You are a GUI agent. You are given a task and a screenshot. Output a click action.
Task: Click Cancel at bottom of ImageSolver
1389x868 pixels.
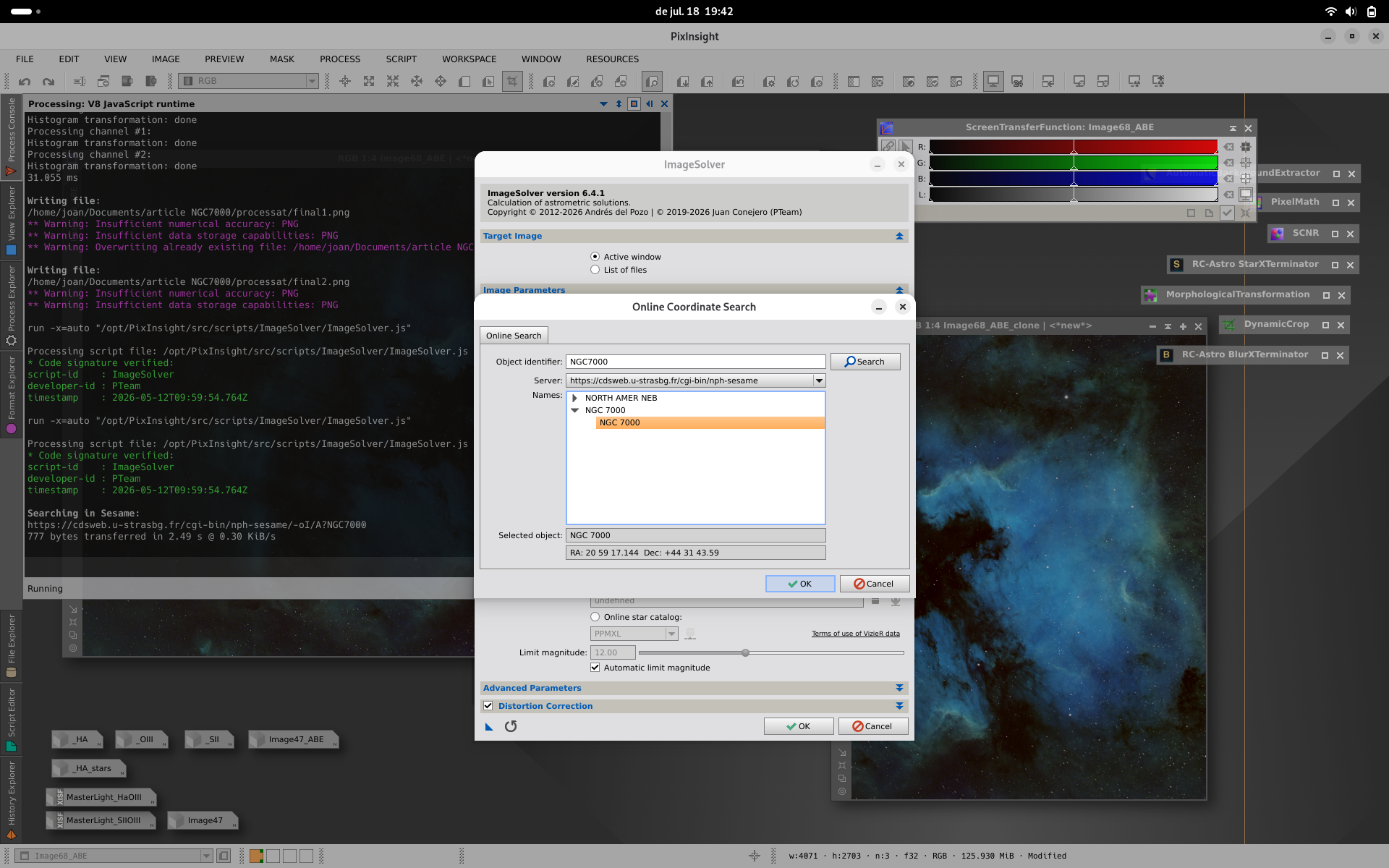pyautogui.click(x=873, y=726)
